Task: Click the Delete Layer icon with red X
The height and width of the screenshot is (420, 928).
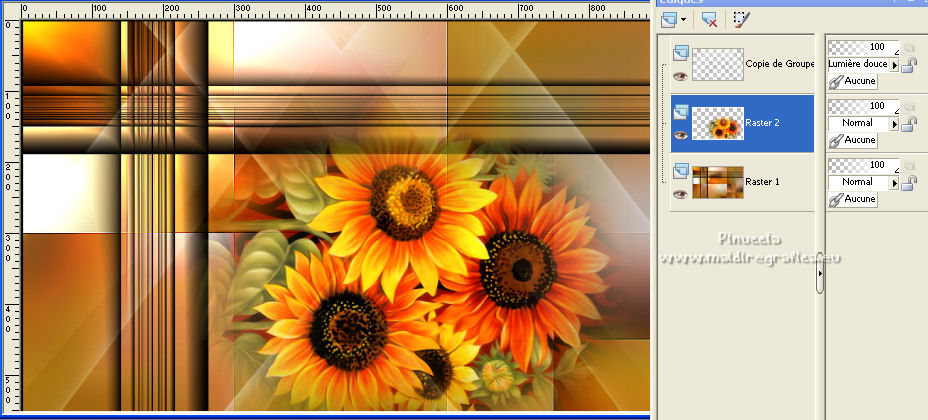Action: click(x=709, y=20)
